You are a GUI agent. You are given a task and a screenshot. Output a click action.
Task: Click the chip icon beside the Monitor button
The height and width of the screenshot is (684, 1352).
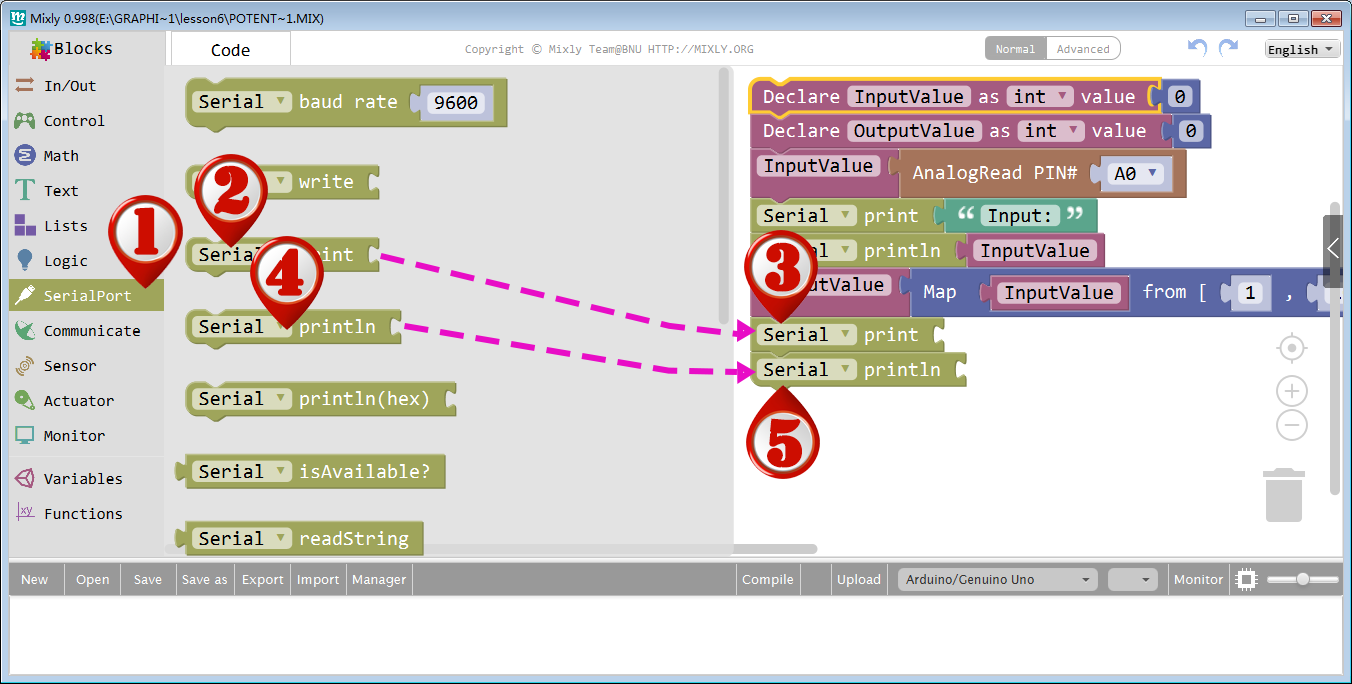coord(1246,580)
